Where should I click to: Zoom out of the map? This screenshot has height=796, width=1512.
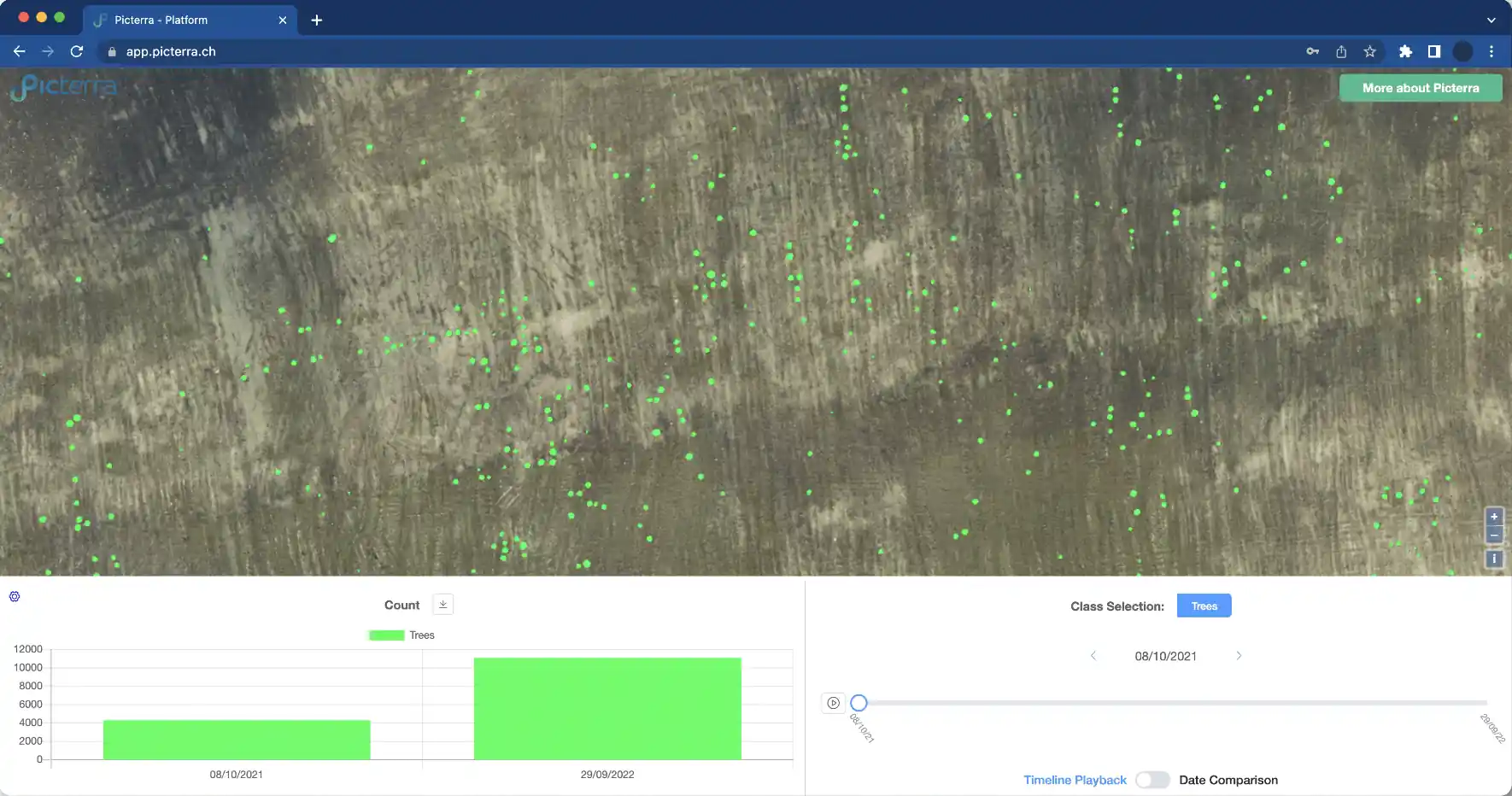[1494, 535]
